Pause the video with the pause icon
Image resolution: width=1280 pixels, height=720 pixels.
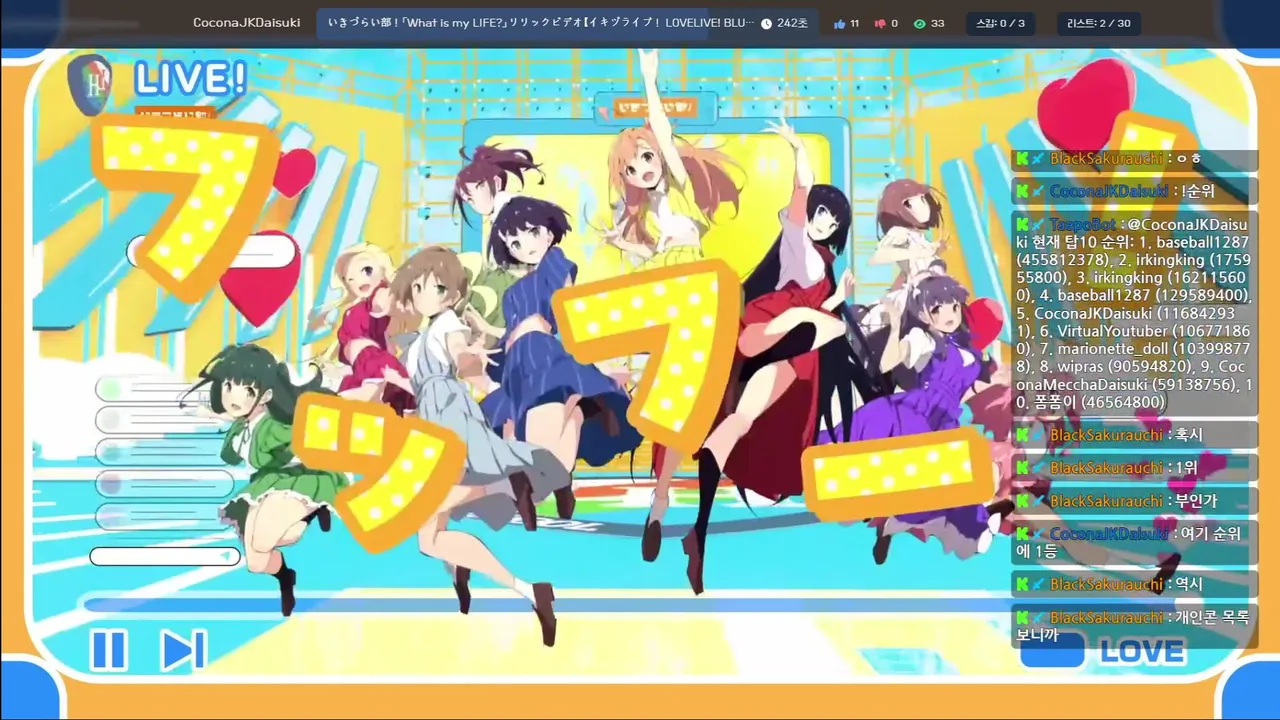(x=109, y=650)
